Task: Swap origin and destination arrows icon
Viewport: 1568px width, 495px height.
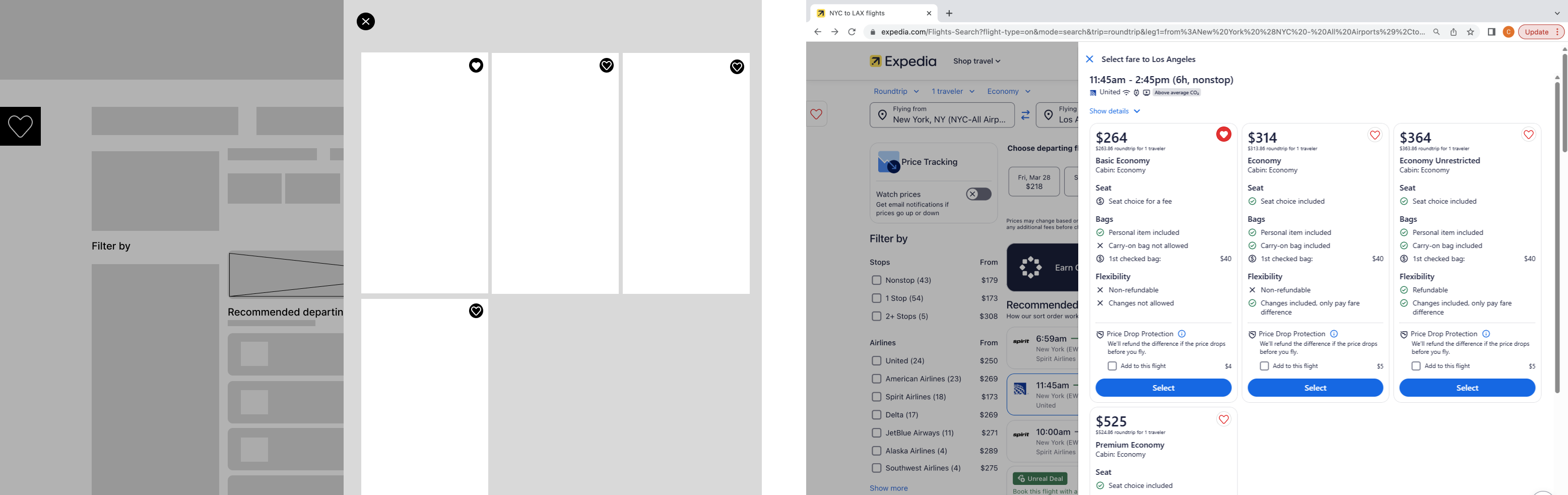Action: tap(1025, 115)
